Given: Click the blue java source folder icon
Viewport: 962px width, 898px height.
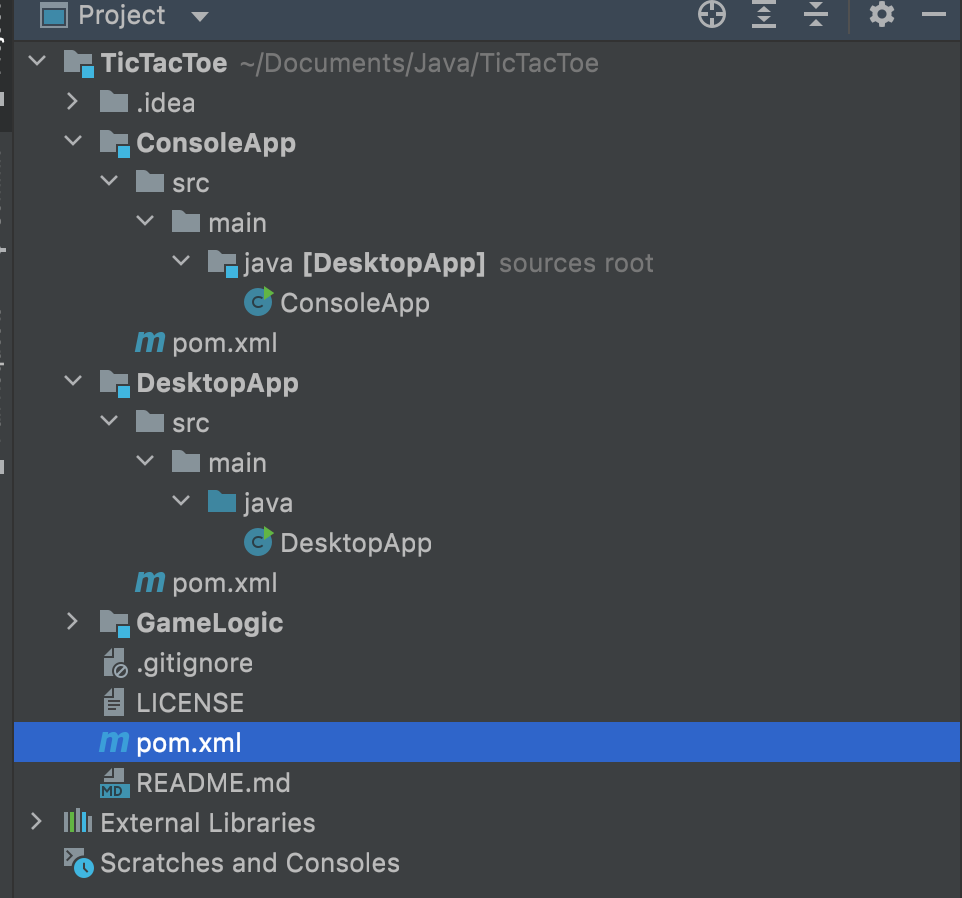Looking at the screenshot, I should [222, 501].
